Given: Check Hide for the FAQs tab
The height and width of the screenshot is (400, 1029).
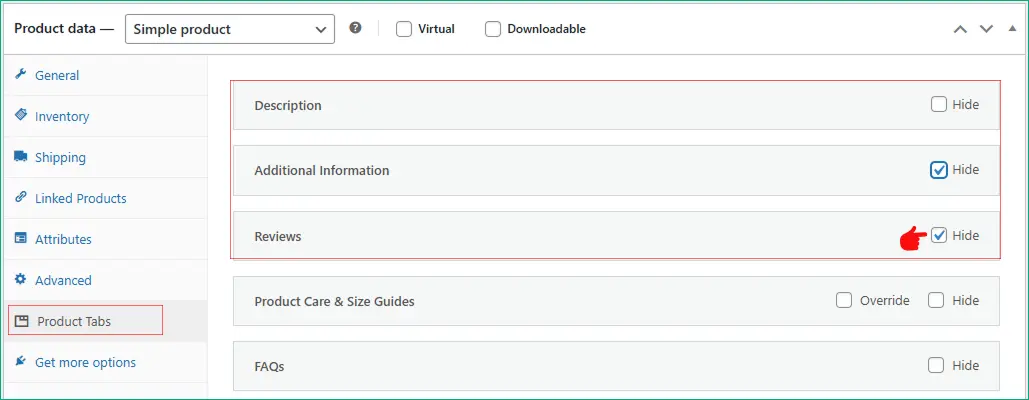Looking at the screenshot, I should (936, 365).
